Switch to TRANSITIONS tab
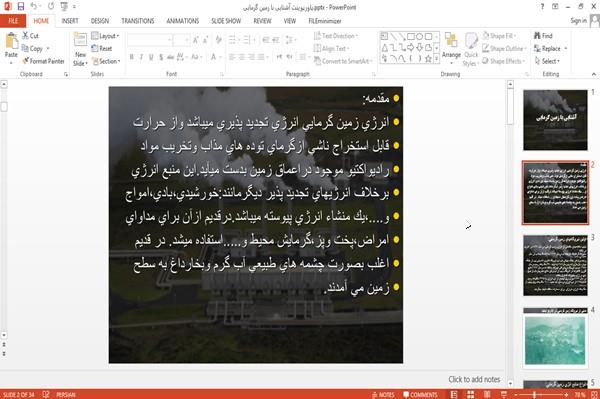 coord(138,21)
